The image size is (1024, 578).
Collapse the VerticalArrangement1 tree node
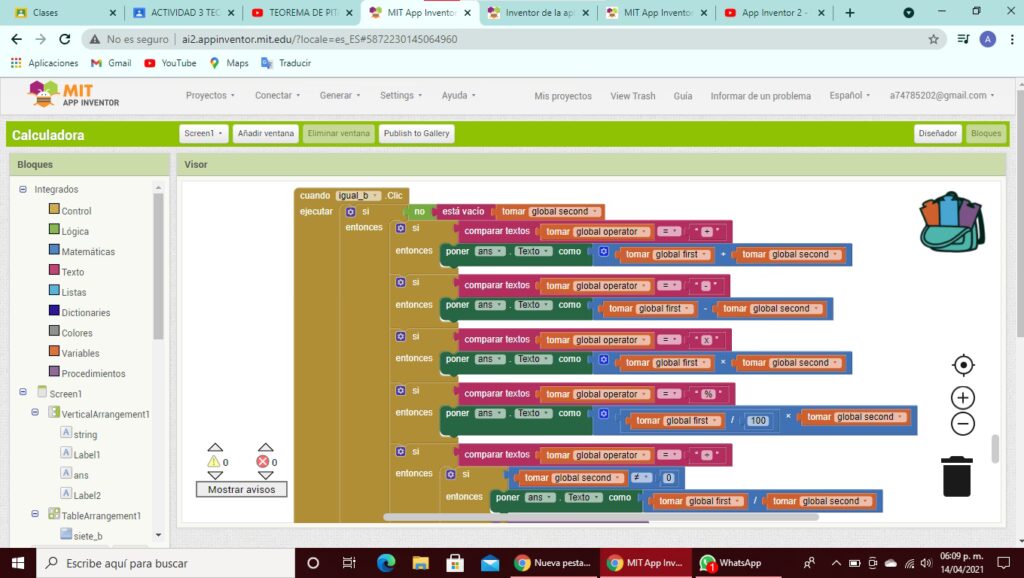(x=35, y=413)
